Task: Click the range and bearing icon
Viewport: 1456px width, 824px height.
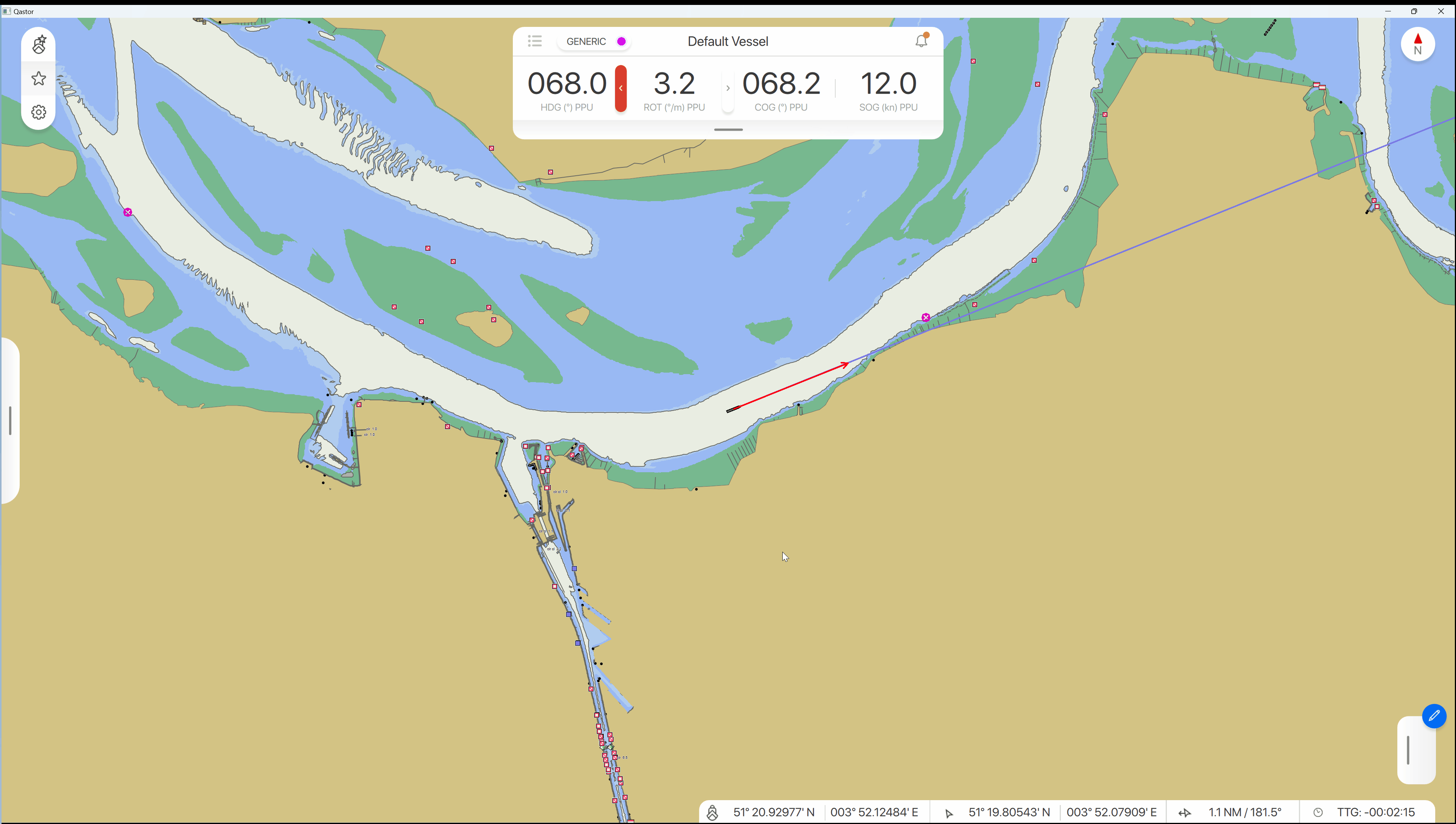Action: click(x=1185, y=813)
